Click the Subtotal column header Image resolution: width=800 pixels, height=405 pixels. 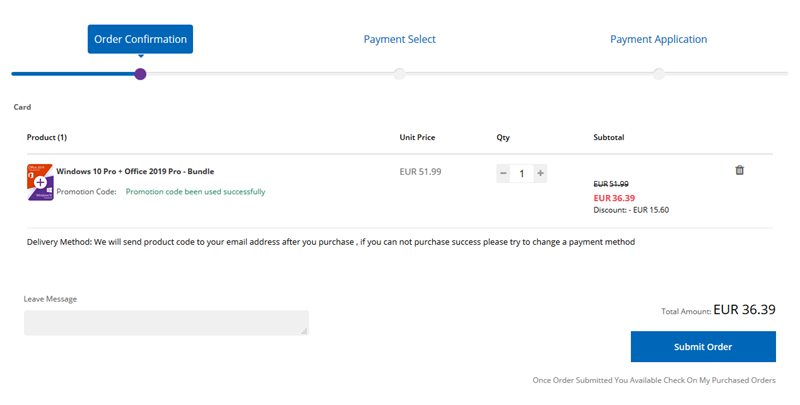click(x=609, y=137)
